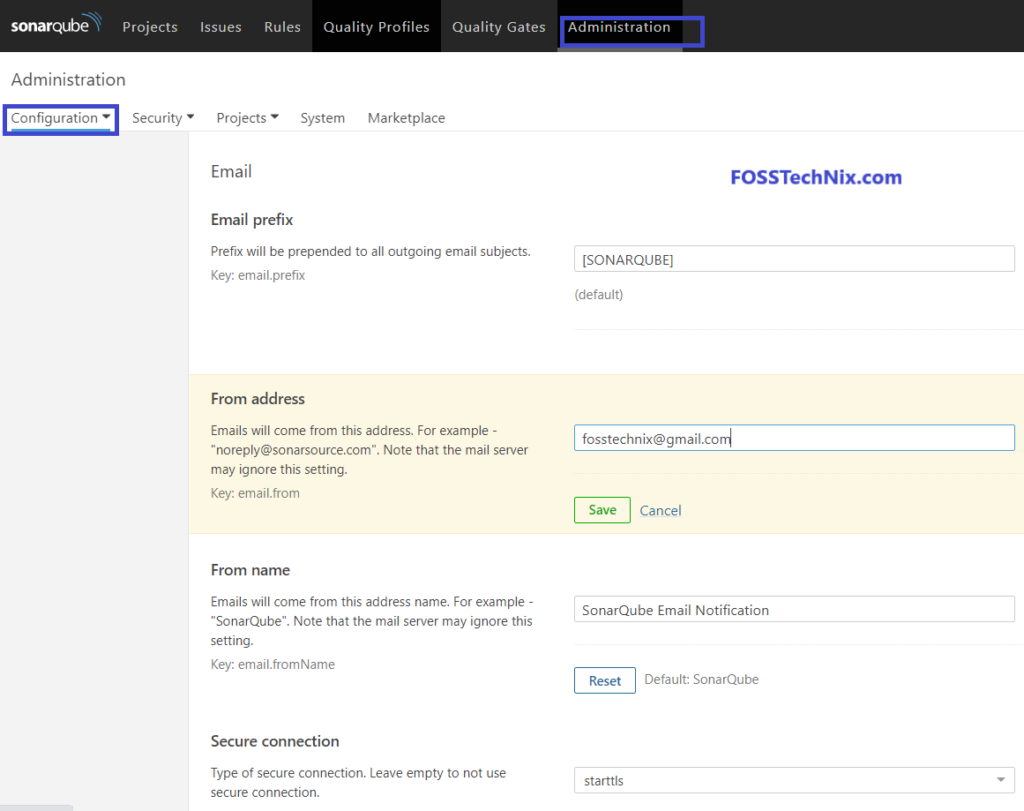Reset From name to default
Viewport: 1024px width, 811px height.
point(605,681)
